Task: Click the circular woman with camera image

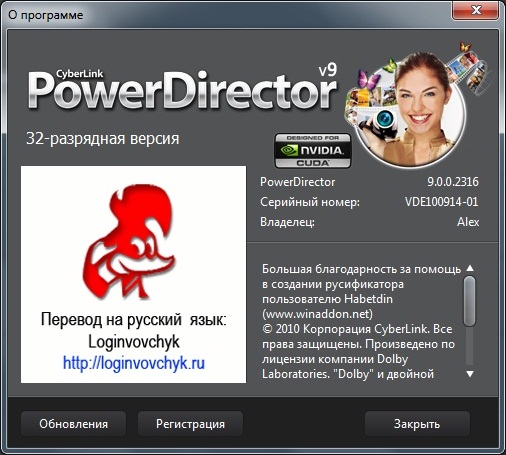Action: (x=410, y=110)
